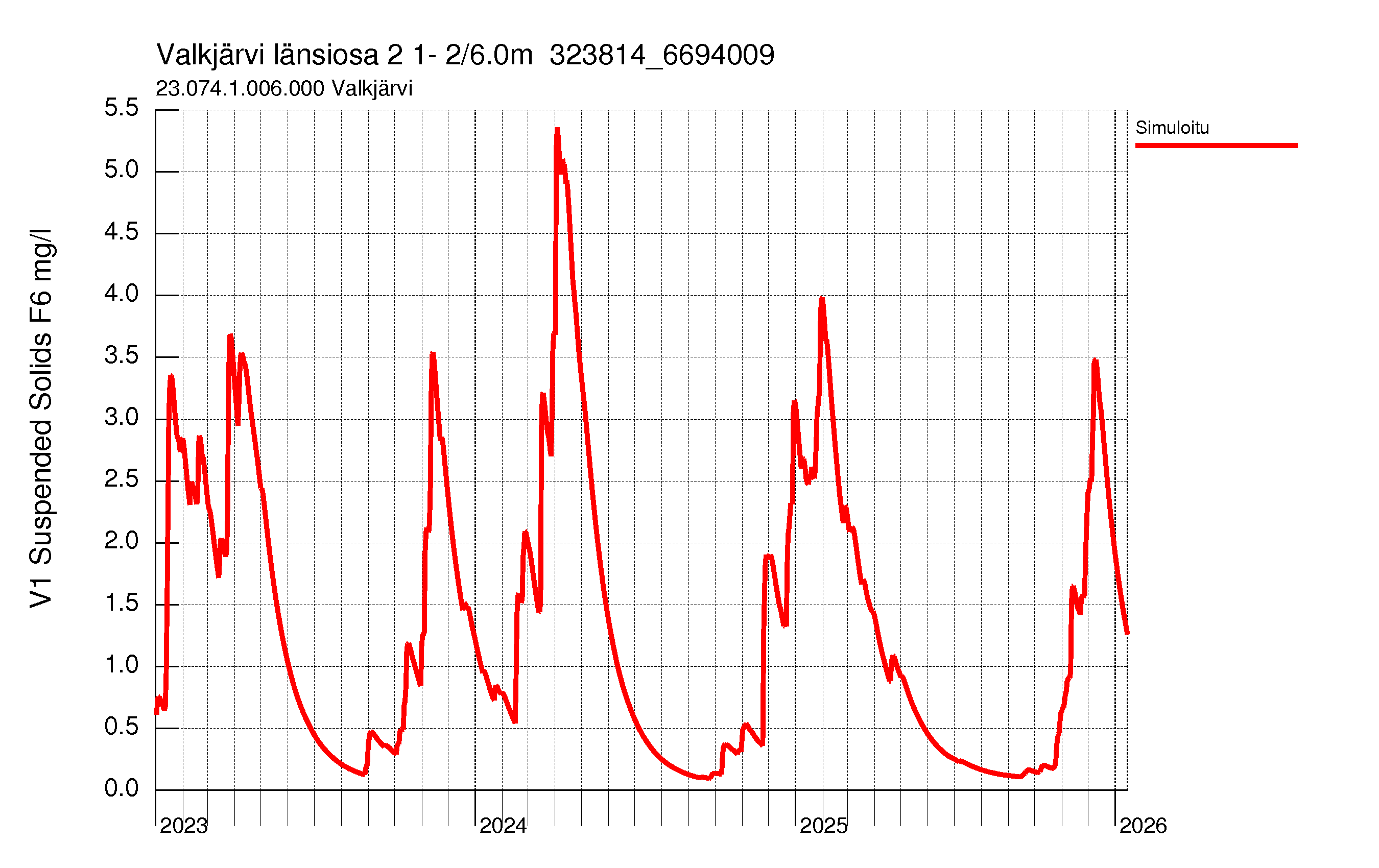Click the 2026 year label

point(1143,826)
